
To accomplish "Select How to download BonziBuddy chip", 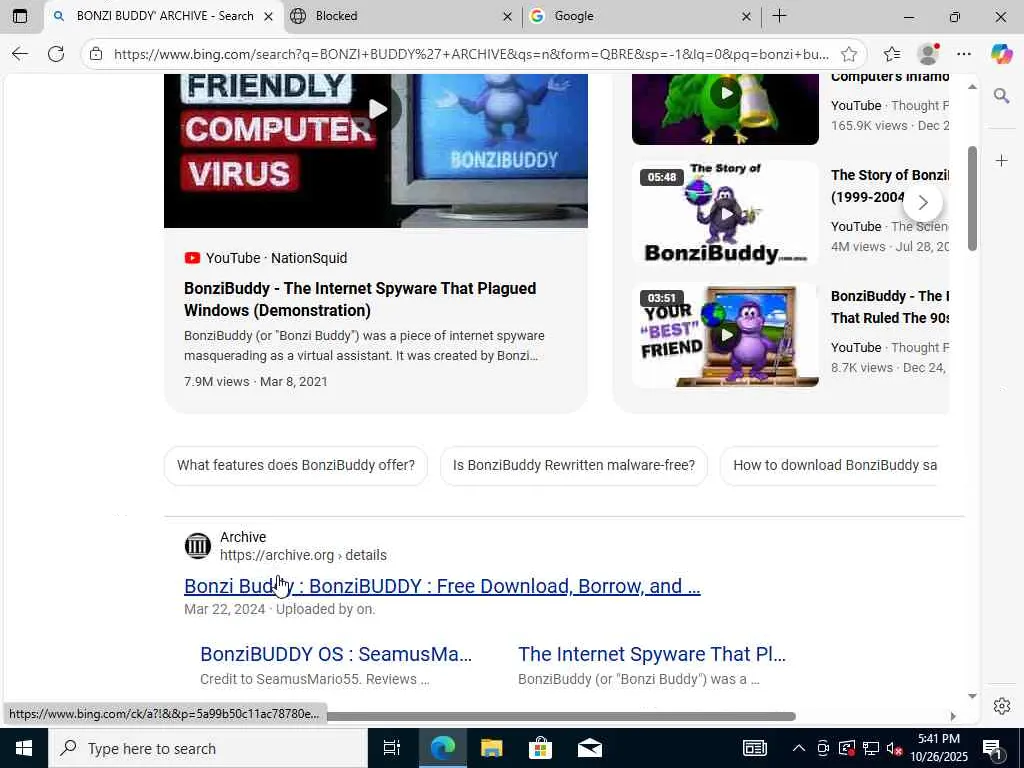I will [829, 466].
